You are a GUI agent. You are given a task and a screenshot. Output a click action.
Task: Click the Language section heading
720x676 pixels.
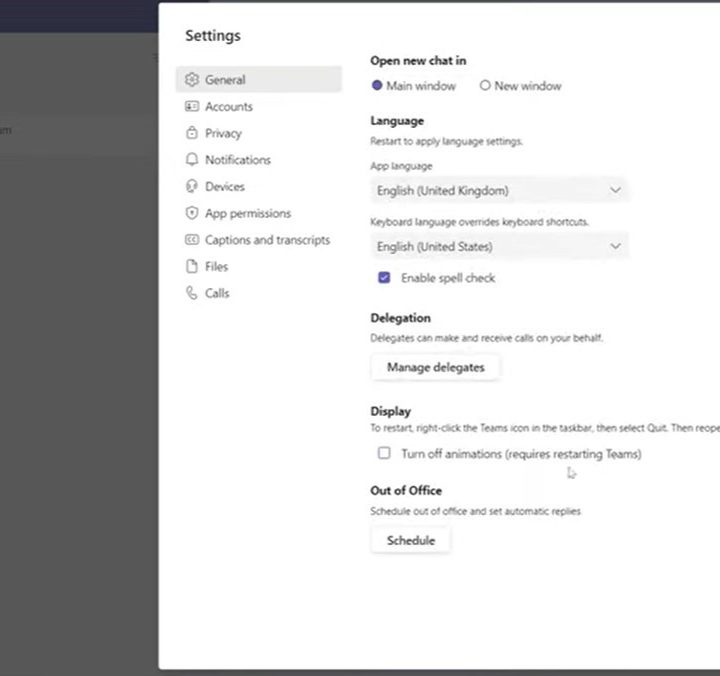point(397,121)
